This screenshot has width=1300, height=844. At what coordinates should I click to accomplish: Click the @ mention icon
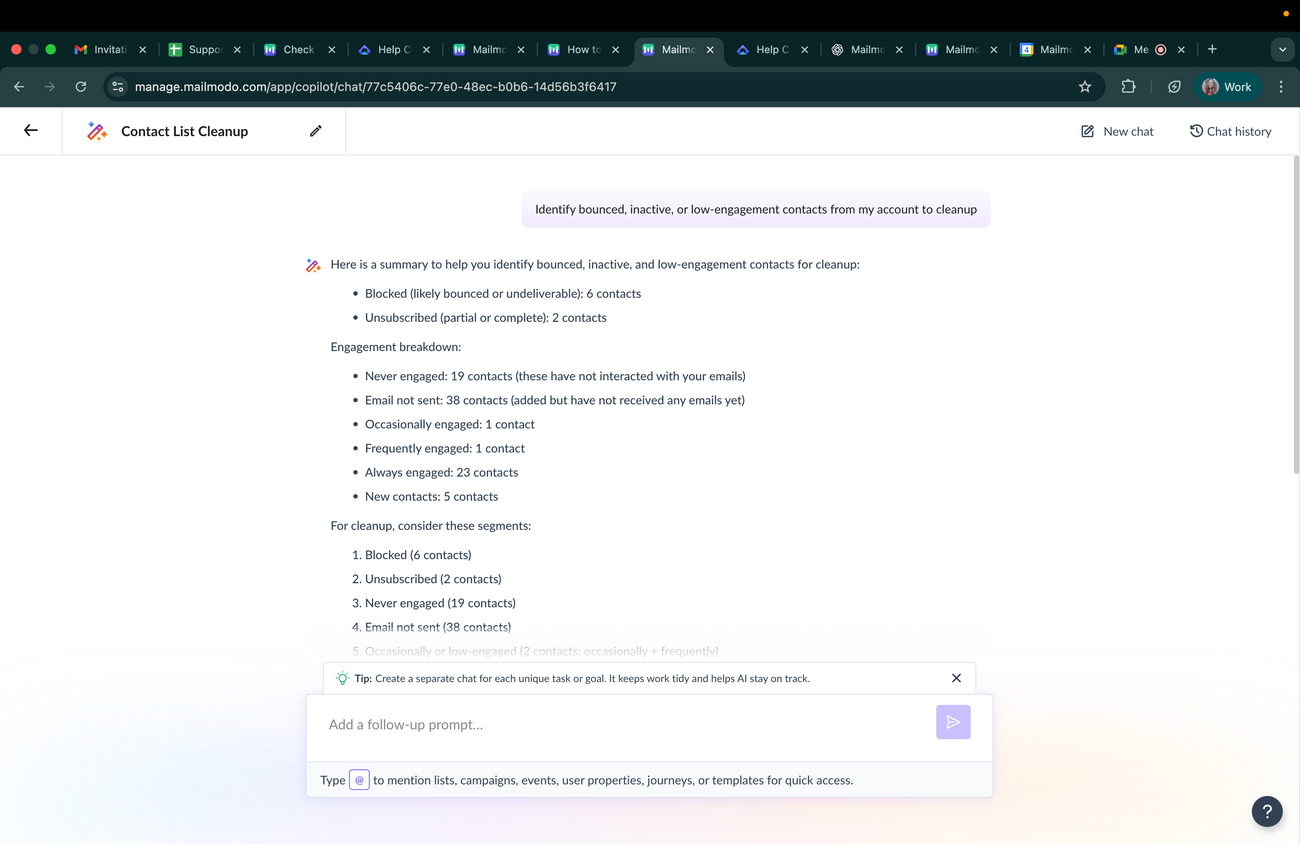[x=359, y=780]
